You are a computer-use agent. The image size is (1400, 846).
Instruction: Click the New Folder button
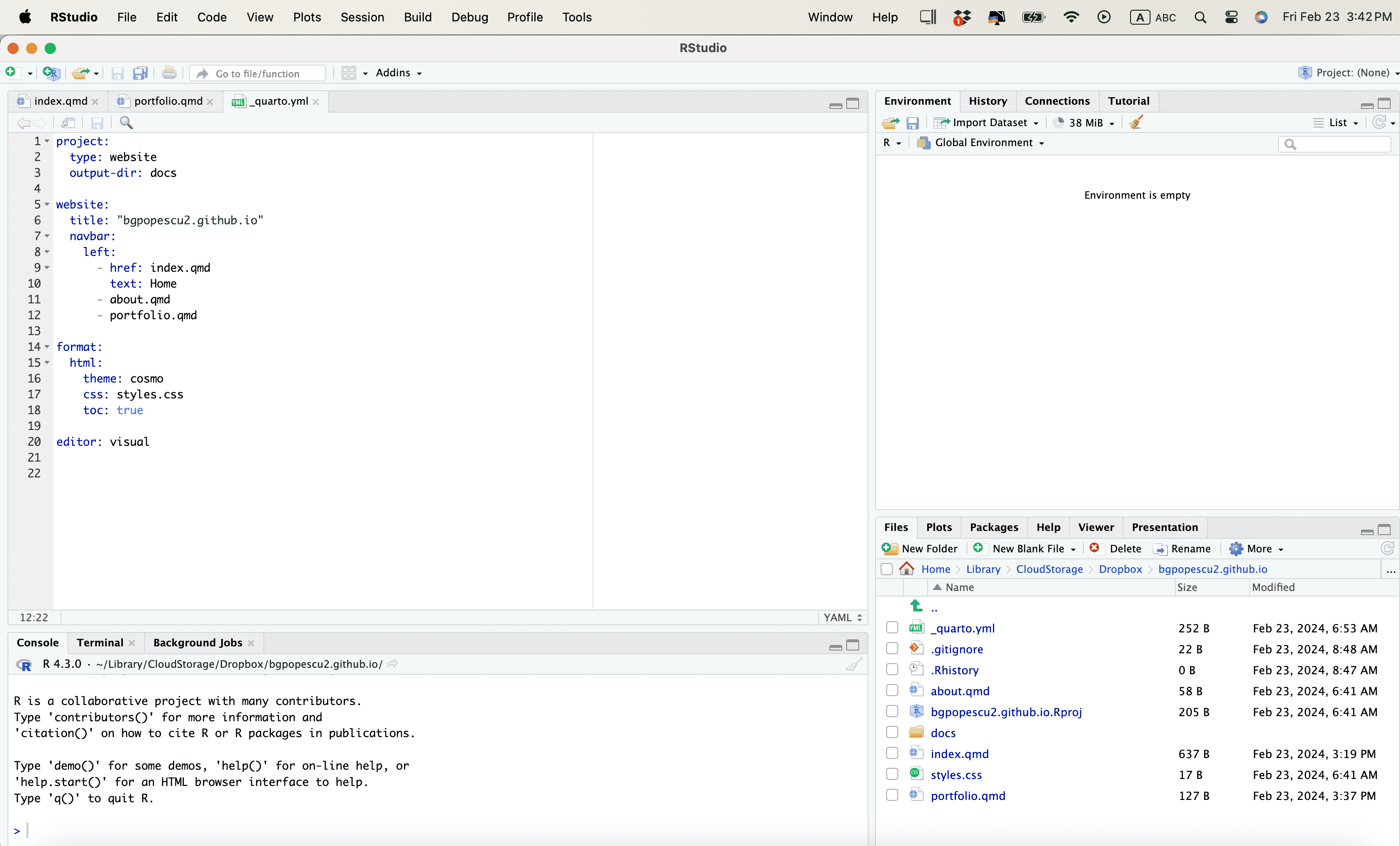pos(920,548)
